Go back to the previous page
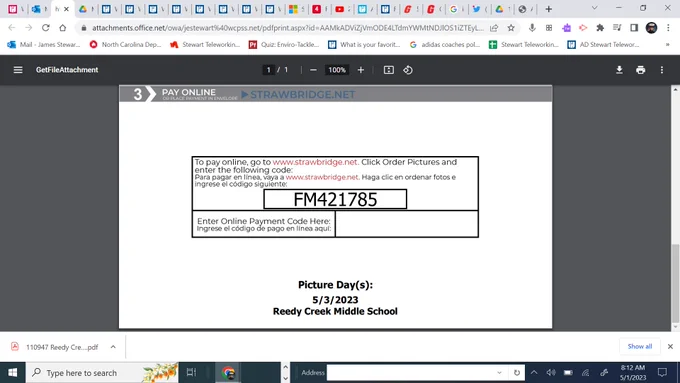680x383 pixels. (x=12, y=28)
